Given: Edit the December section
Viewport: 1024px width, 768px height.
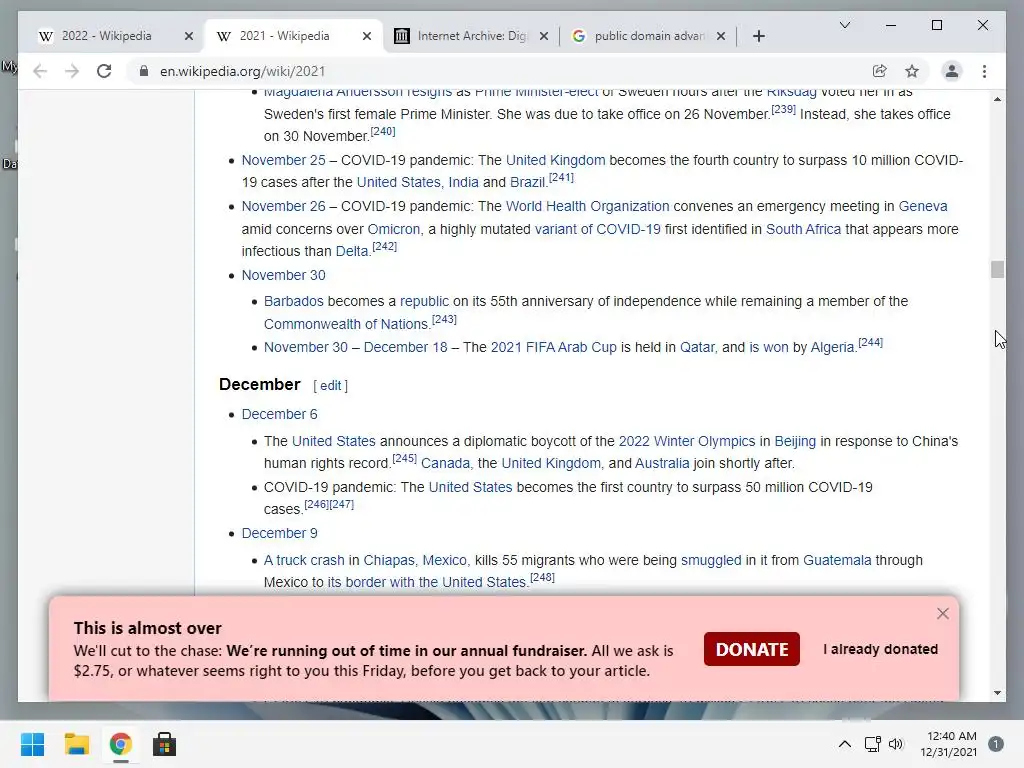Looking at the screenshot, I should click(330, 385).
